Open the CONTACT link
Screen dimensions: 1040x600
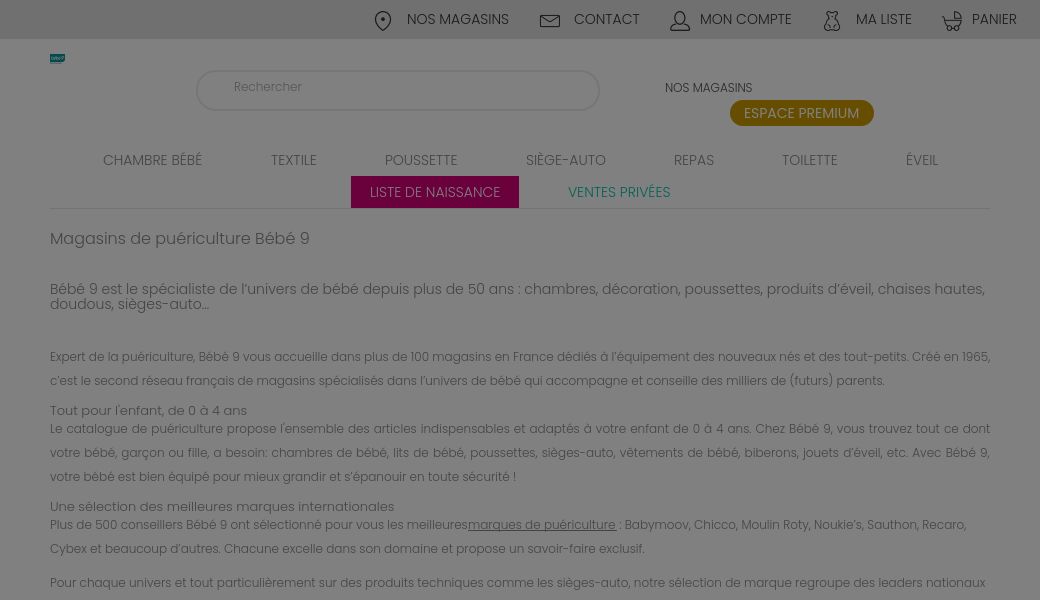pyautogui.click(x=606, y=20)
